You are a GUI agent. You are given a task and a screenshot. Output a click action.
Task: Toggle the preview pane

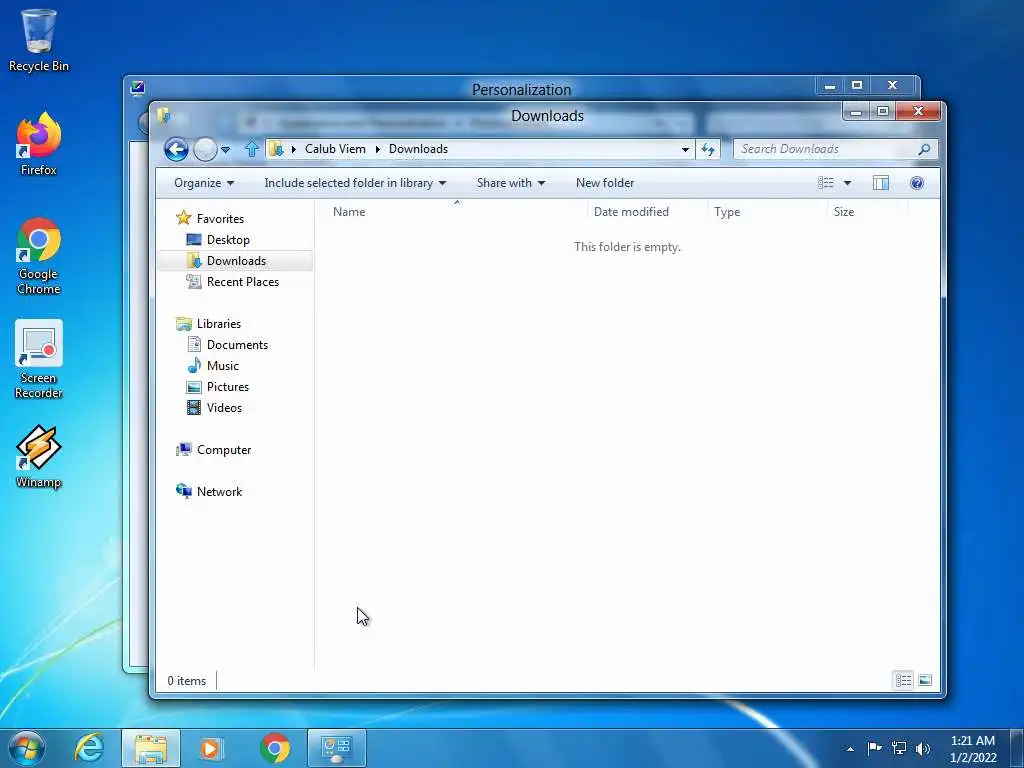pos(880,183)
